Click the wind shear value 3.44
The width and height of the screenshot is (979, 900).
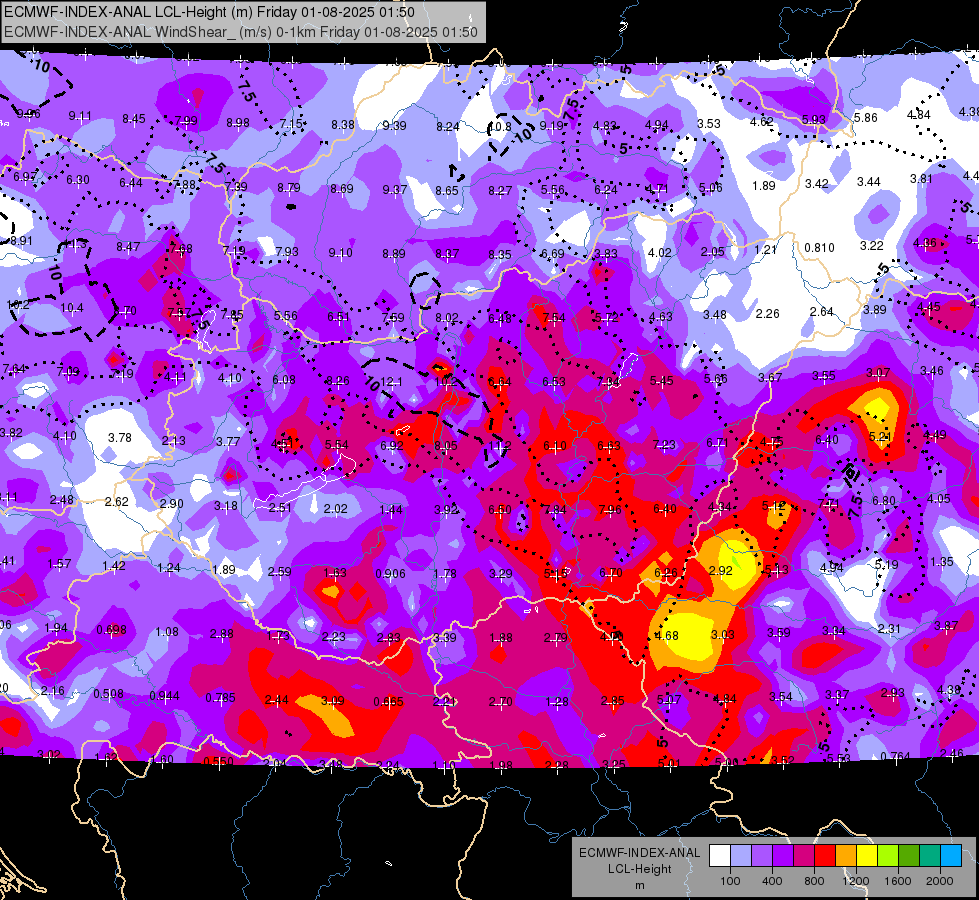tap(868, 182)
